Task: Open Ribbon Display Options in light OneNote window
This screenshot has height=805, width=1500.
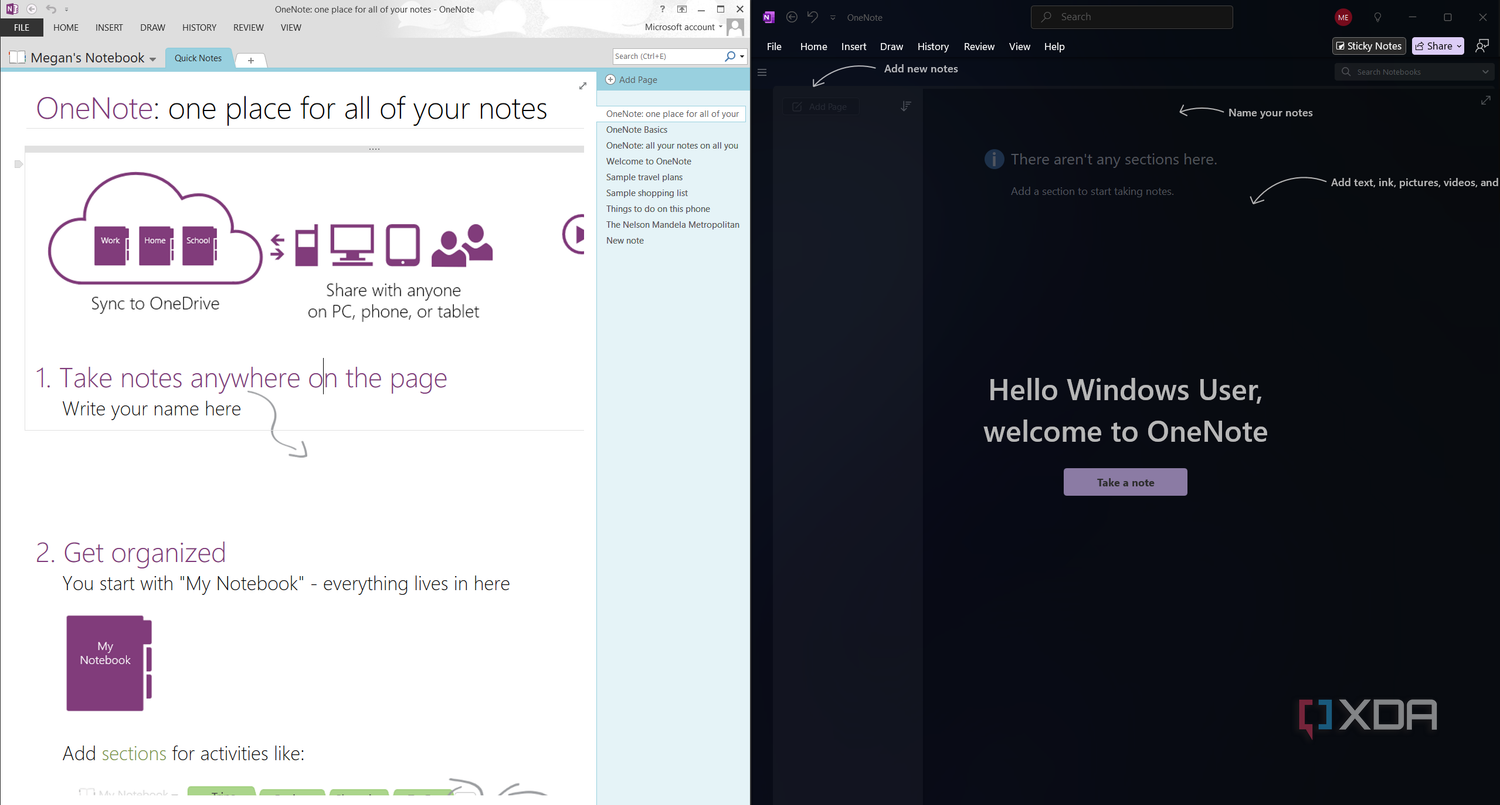Action: tap(682, 9)
